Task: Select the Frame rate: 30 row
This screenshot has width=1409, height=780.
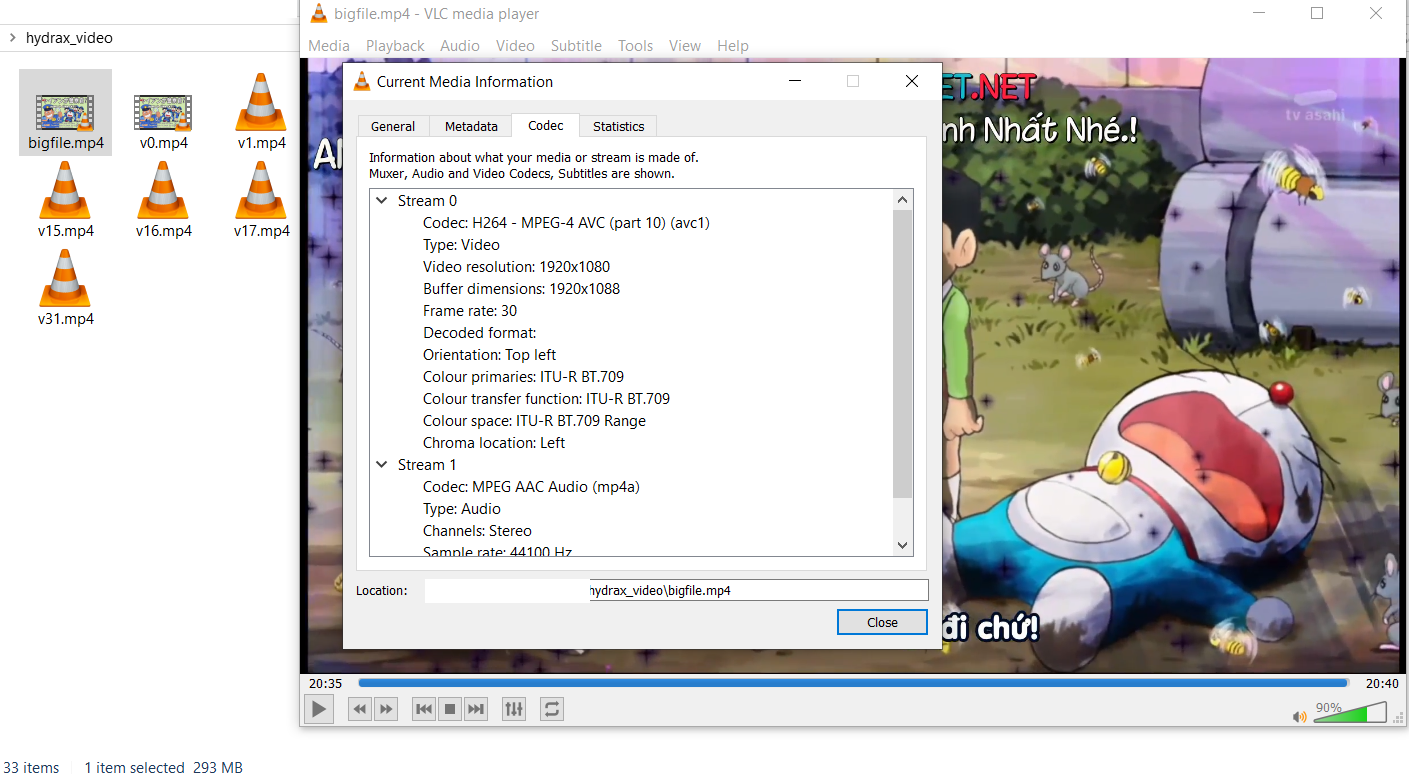Action: pyautogui.click(x=470, y=311)
